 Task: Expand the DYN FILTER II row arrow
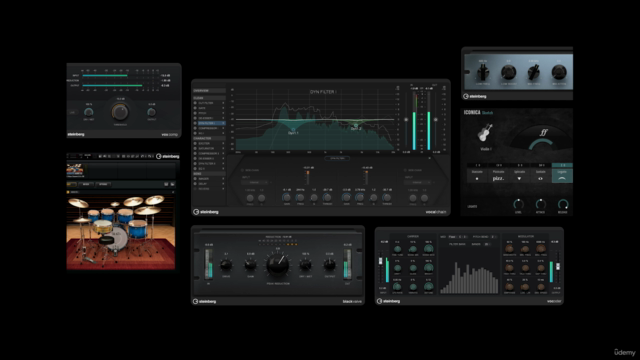223,163
